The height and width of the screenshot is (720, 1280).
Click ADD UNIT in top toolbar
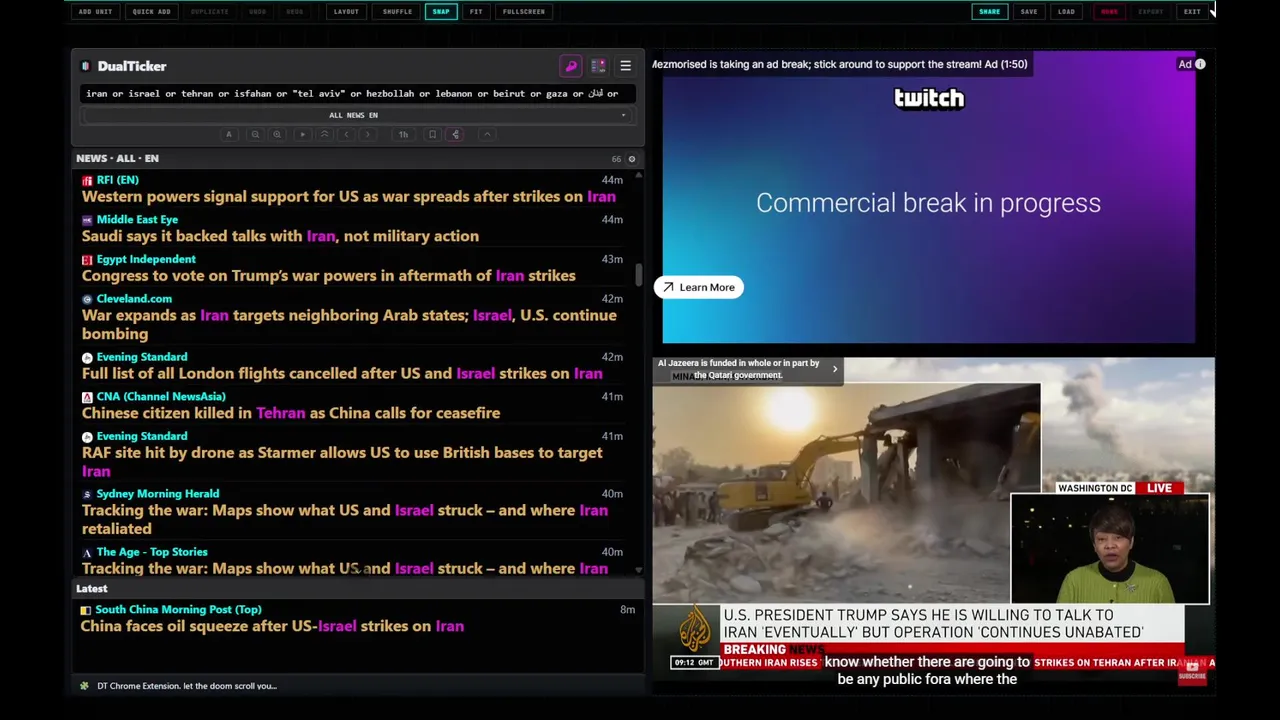click(x=96, y=12)
